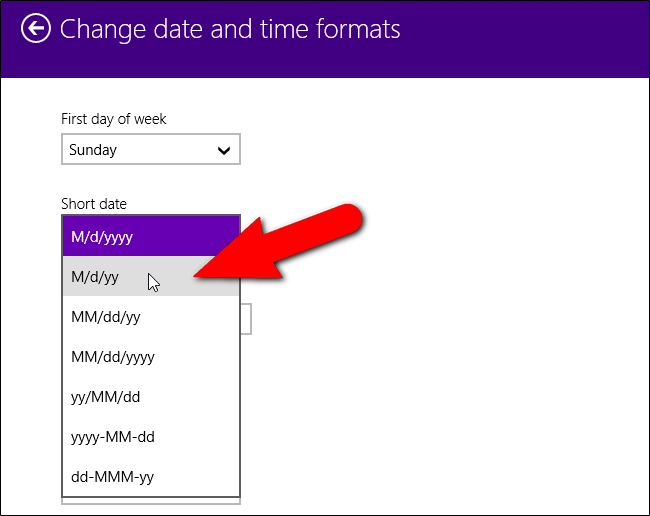
Task: Open the First day of week combo box
Action: tap(150, 151)
